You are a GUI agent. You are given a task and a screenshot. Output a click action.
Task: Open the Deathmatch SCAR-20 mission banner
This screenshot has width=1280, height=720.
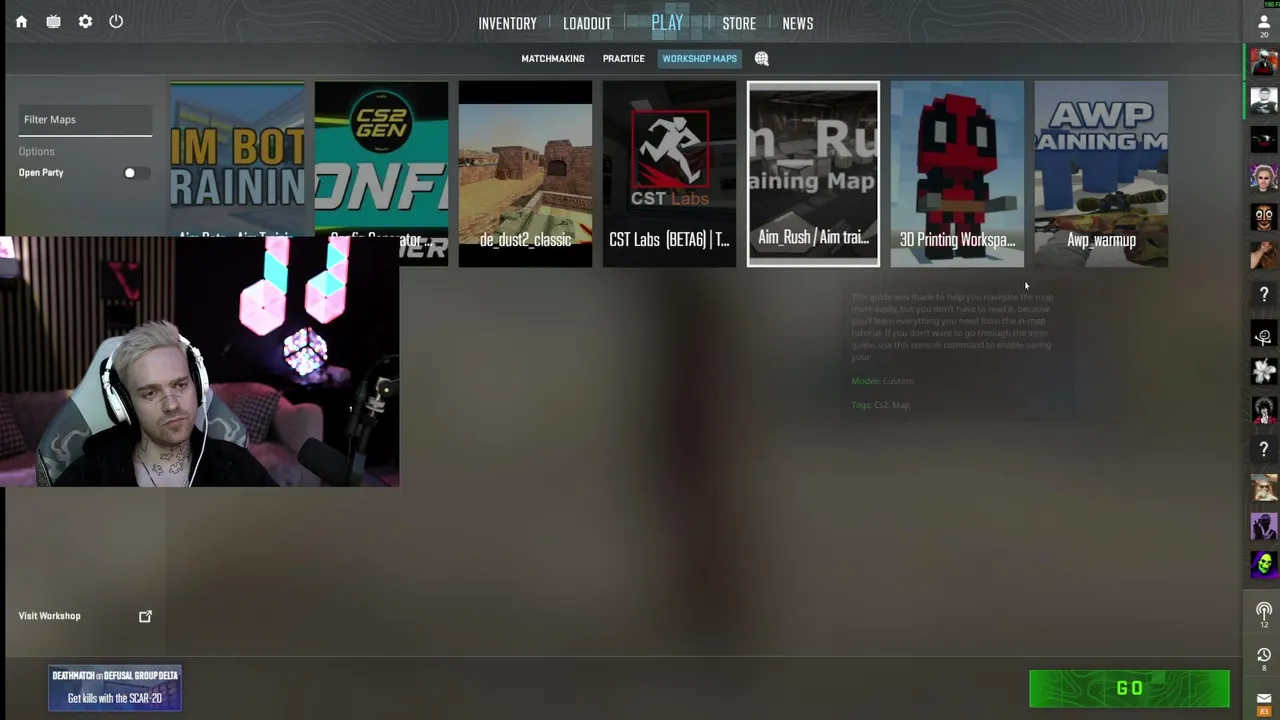point(115,688)
